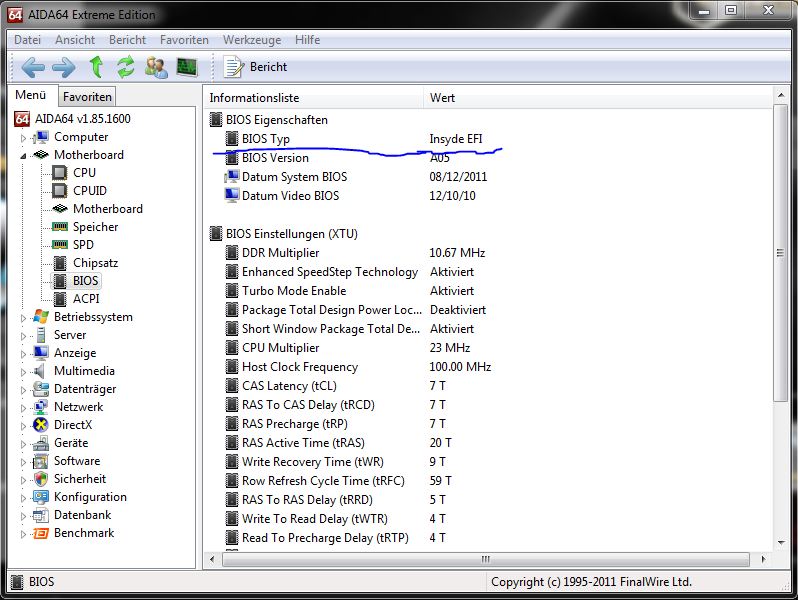Switch to the Menü tab
Screen dimensions: 798x600
(x=31, y=95)
